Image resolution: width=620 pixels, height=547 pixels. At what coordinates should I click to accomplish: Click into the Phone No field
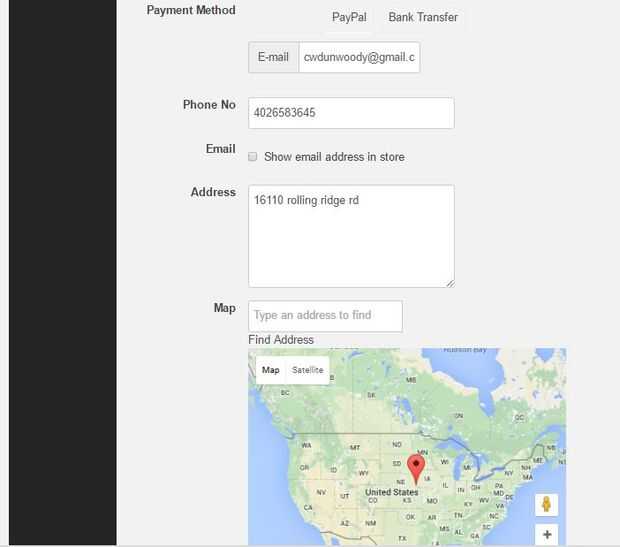pos(351,113)
